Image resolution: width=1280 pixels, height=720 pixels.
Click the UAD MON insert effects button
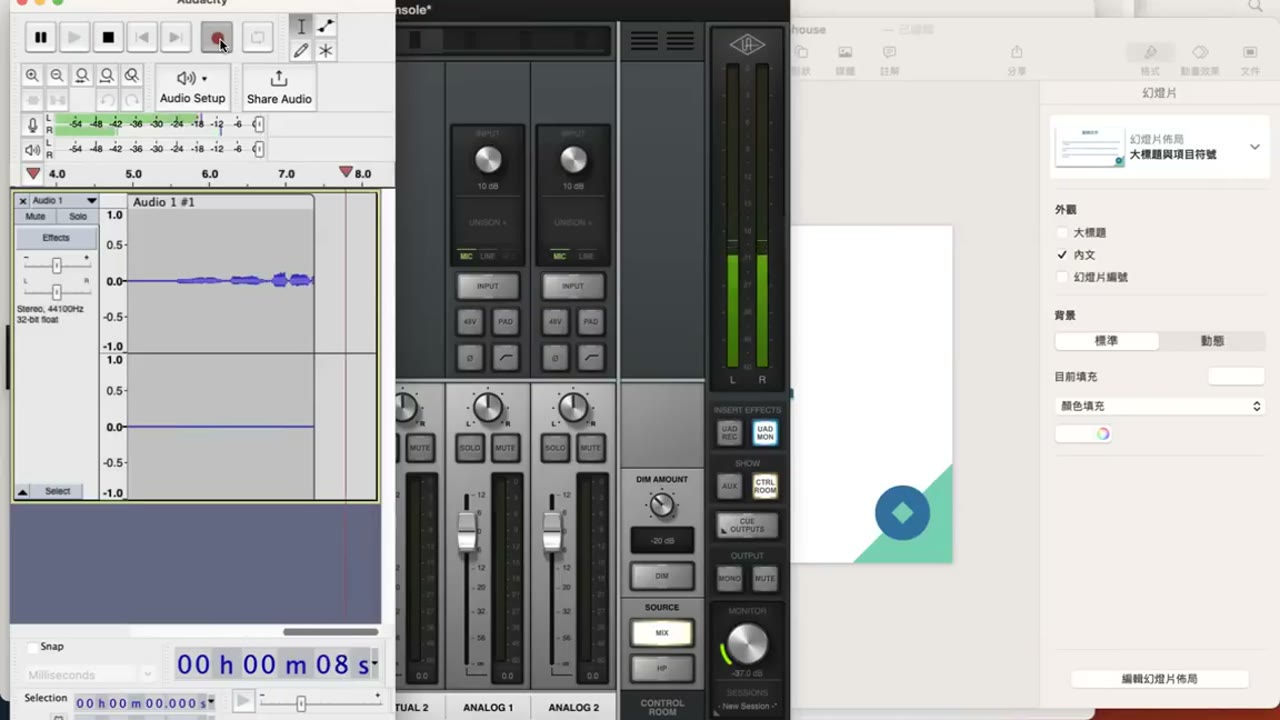(x=765, y=433)
